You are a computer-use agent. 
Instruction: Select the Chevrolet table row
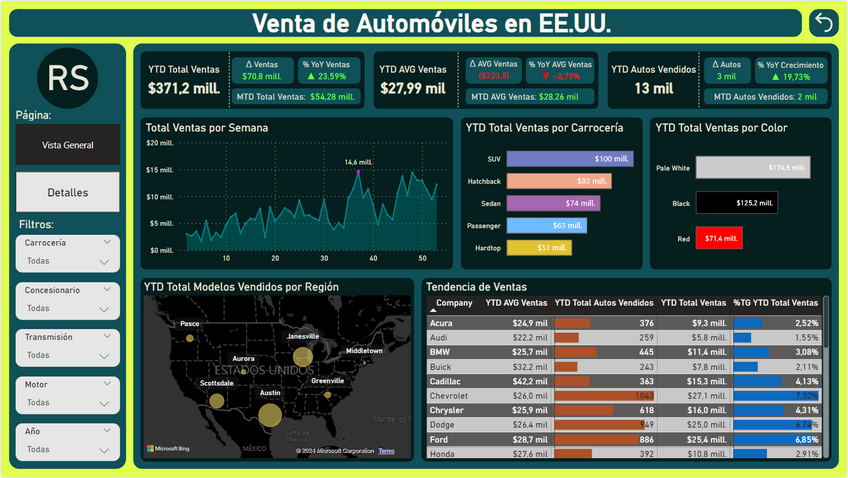point(624,396)
